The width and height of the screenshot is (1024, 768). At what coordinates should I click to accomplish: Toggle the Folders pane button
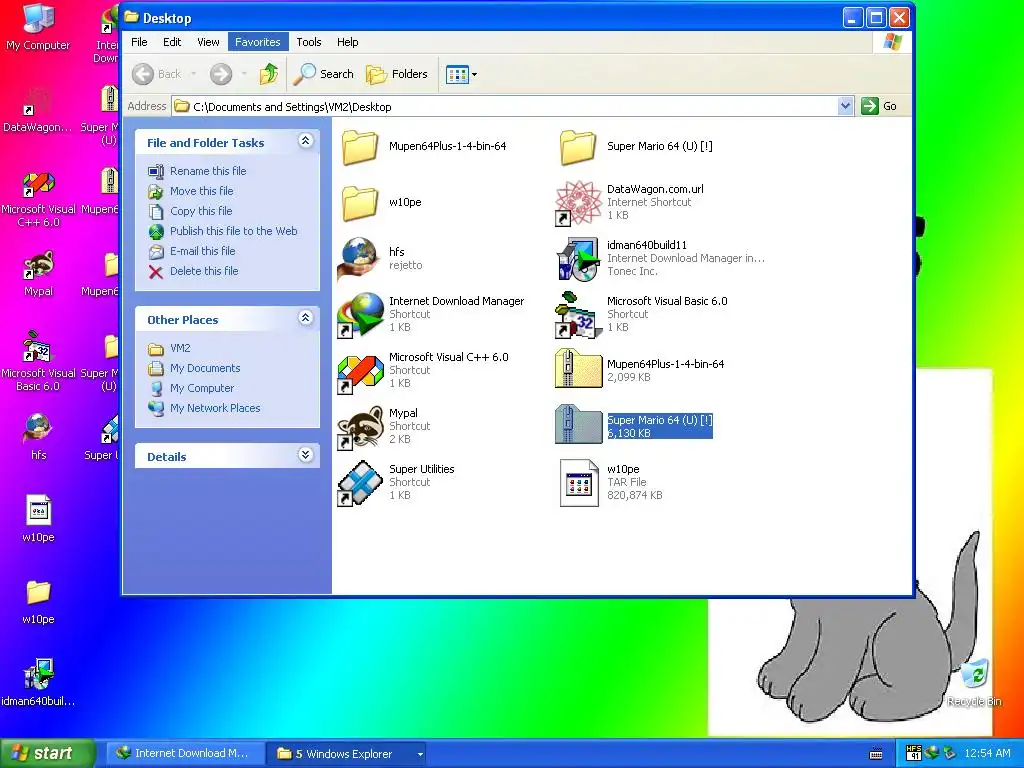396,74
